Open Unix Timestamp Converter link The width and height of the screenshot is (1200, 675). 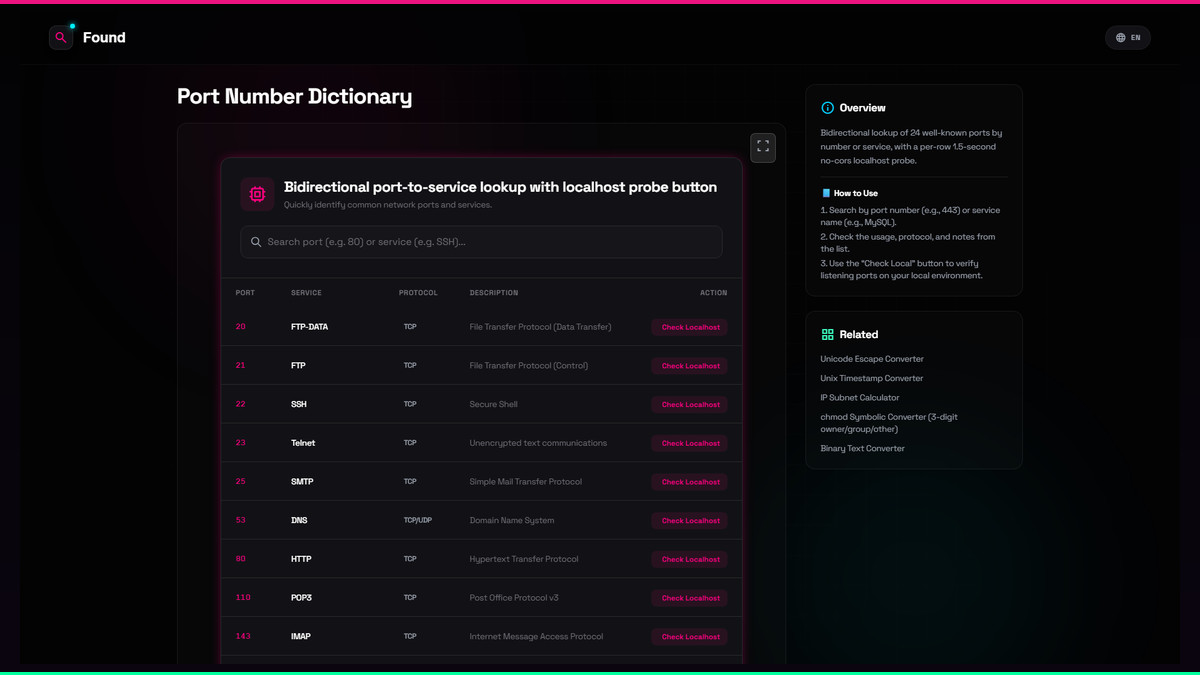pyautogui.click(x=872, y=378)
